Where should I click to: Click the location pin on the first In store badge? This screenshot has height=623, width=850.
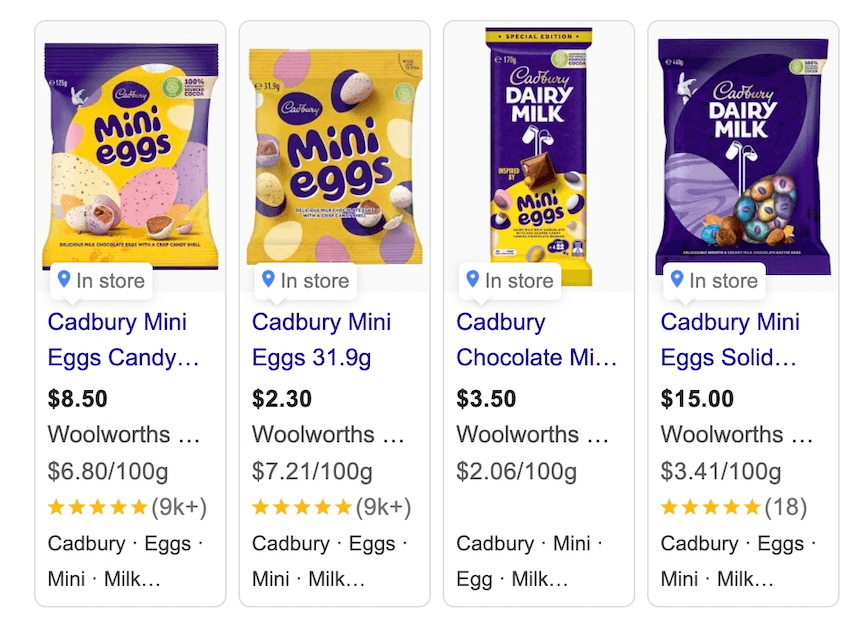pyautogui.click(x=64, y=281)
